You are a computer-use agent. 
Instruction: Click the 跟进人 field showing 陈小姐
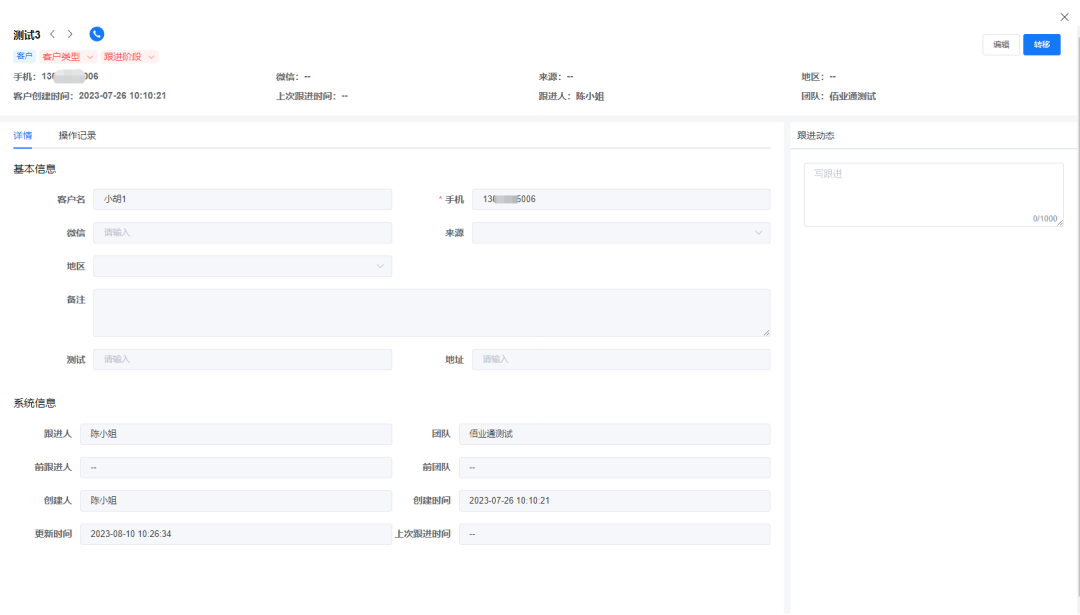[236, 434]
